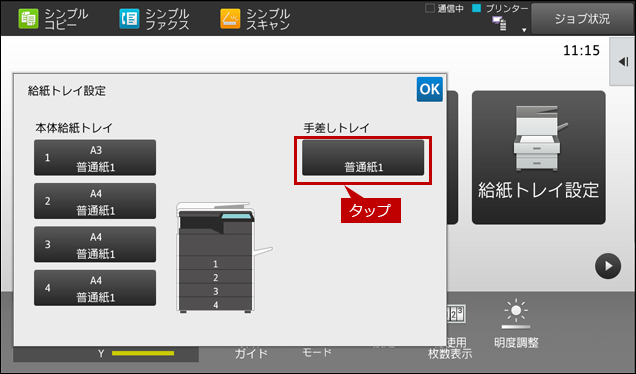Open the ガイド option
This screenshot has width=636, height=374.
[251, 353]
